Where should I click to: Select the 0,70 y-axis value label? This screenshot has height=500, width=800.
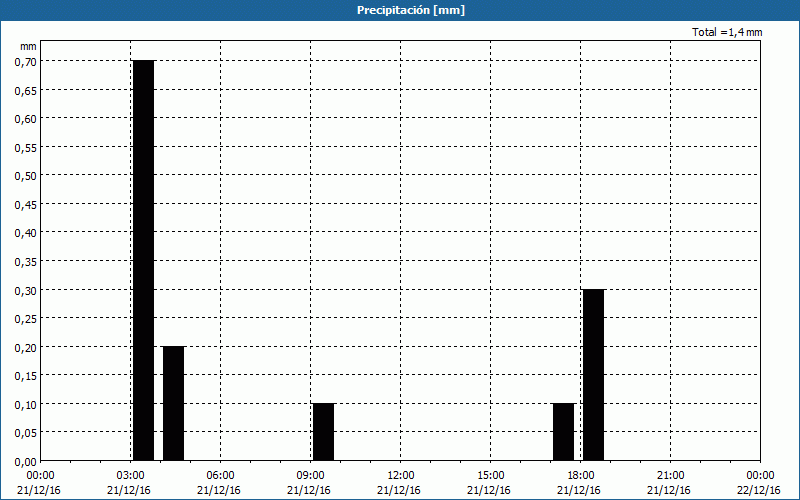point(25,61)
